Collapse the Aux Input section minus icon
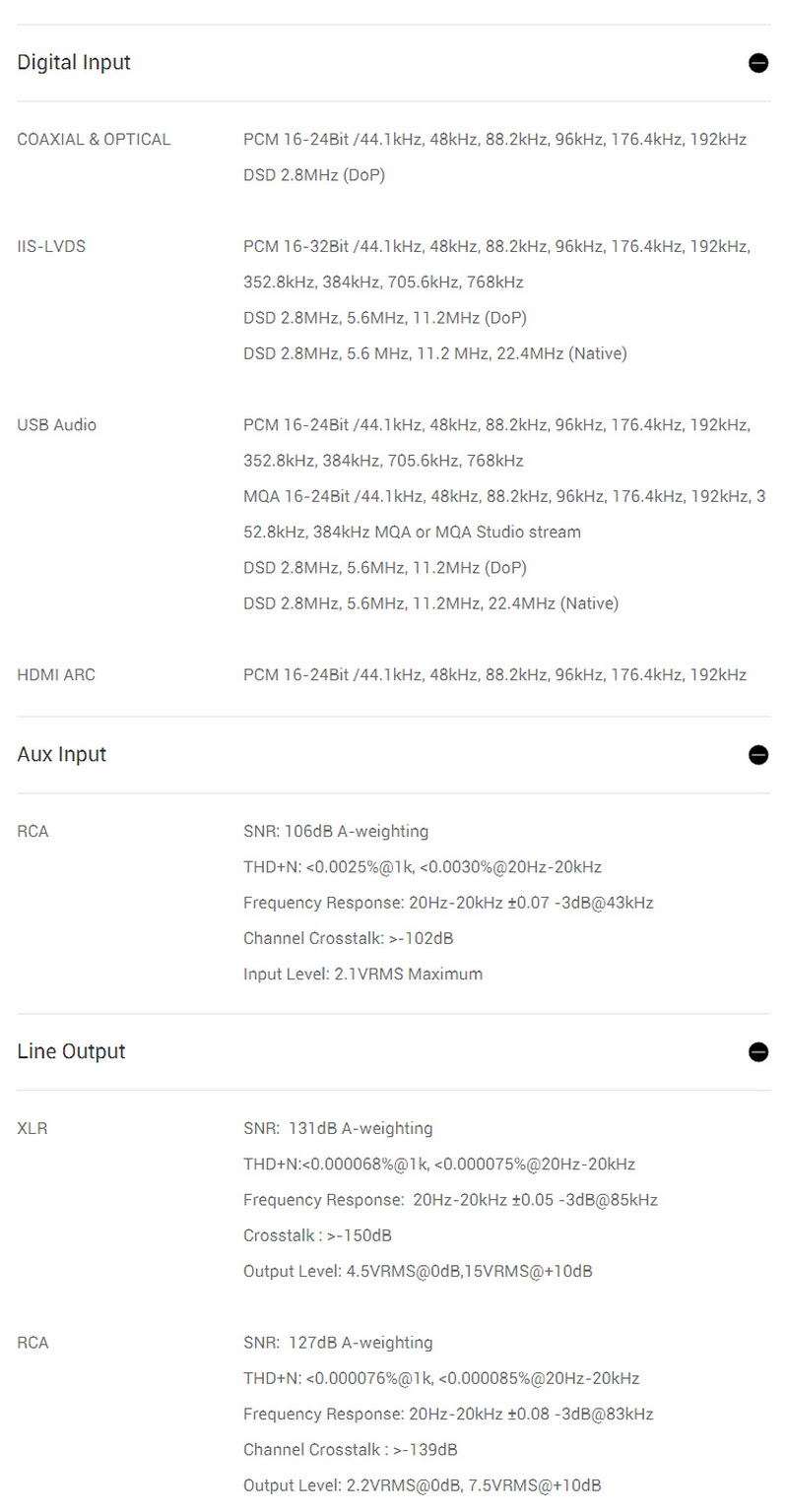This screenshot has width=788, height=1512. pos(757,755)
